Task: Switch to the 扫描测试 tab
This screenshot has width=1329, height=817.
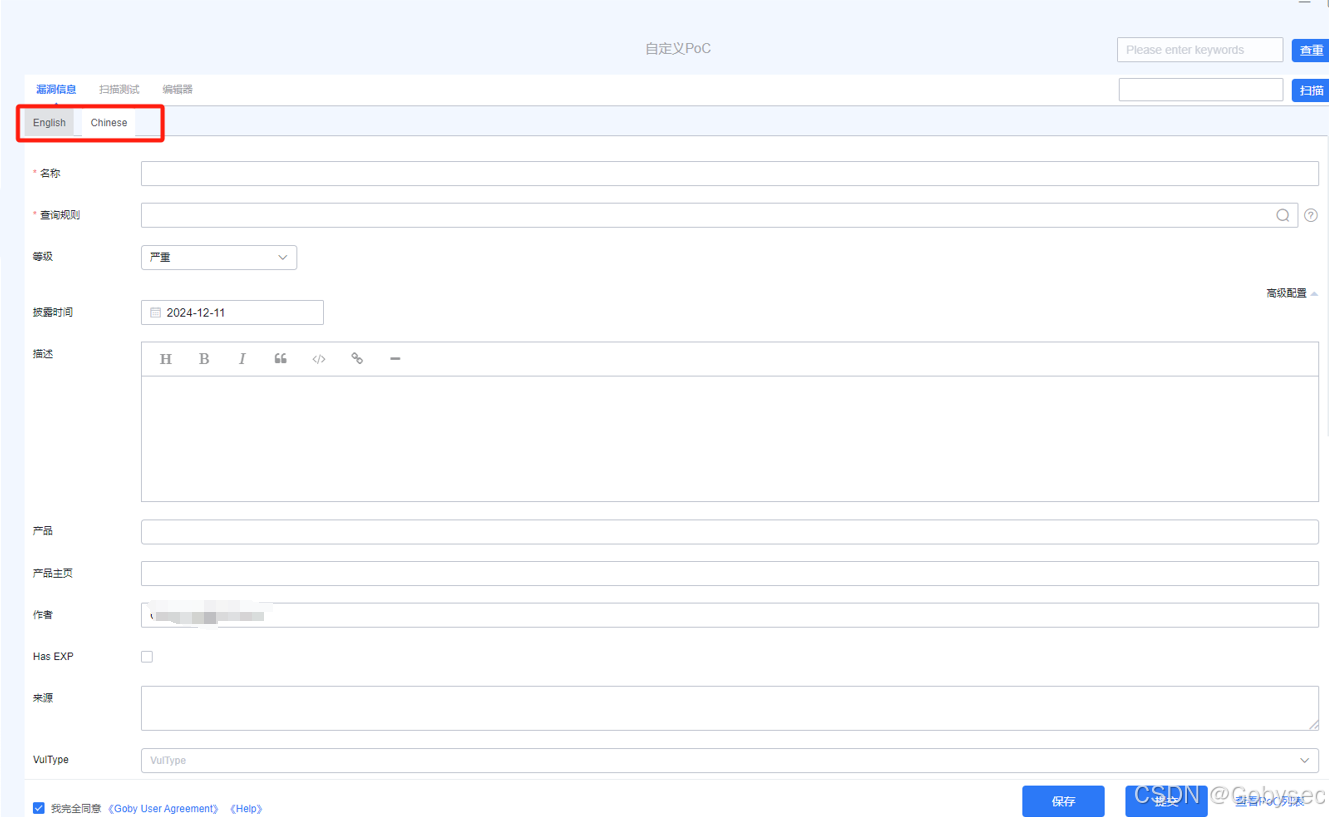Action: [119, 89]
